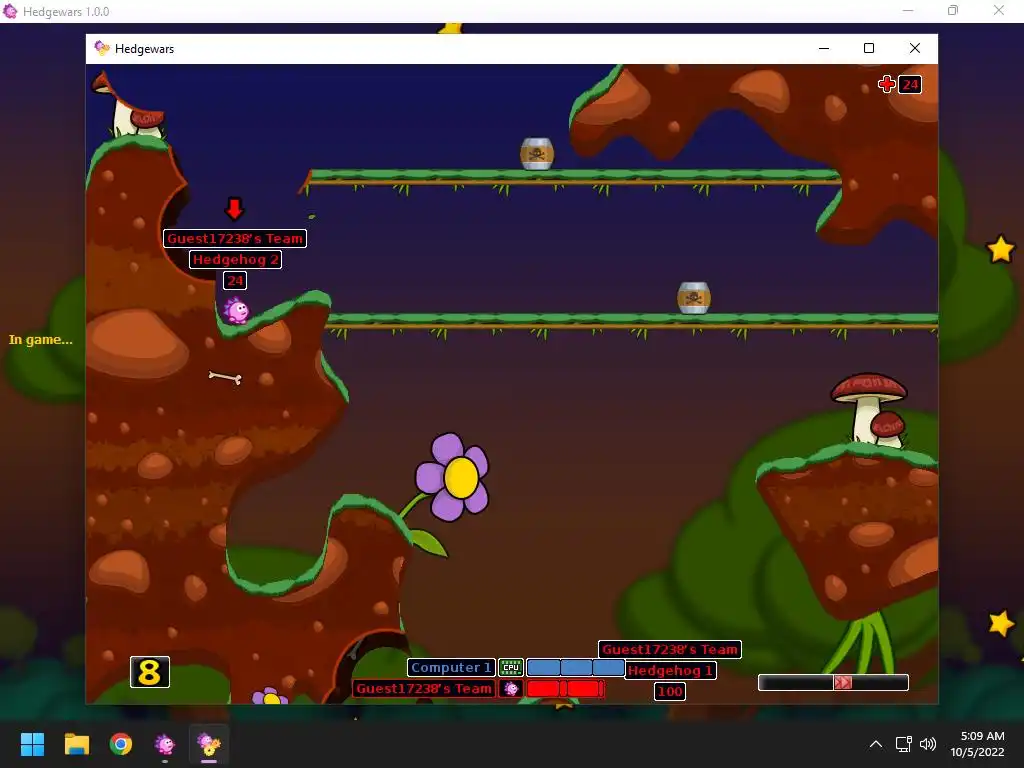Click the Hedgewars logo icon in the inner title bar

tap(102, 48)
